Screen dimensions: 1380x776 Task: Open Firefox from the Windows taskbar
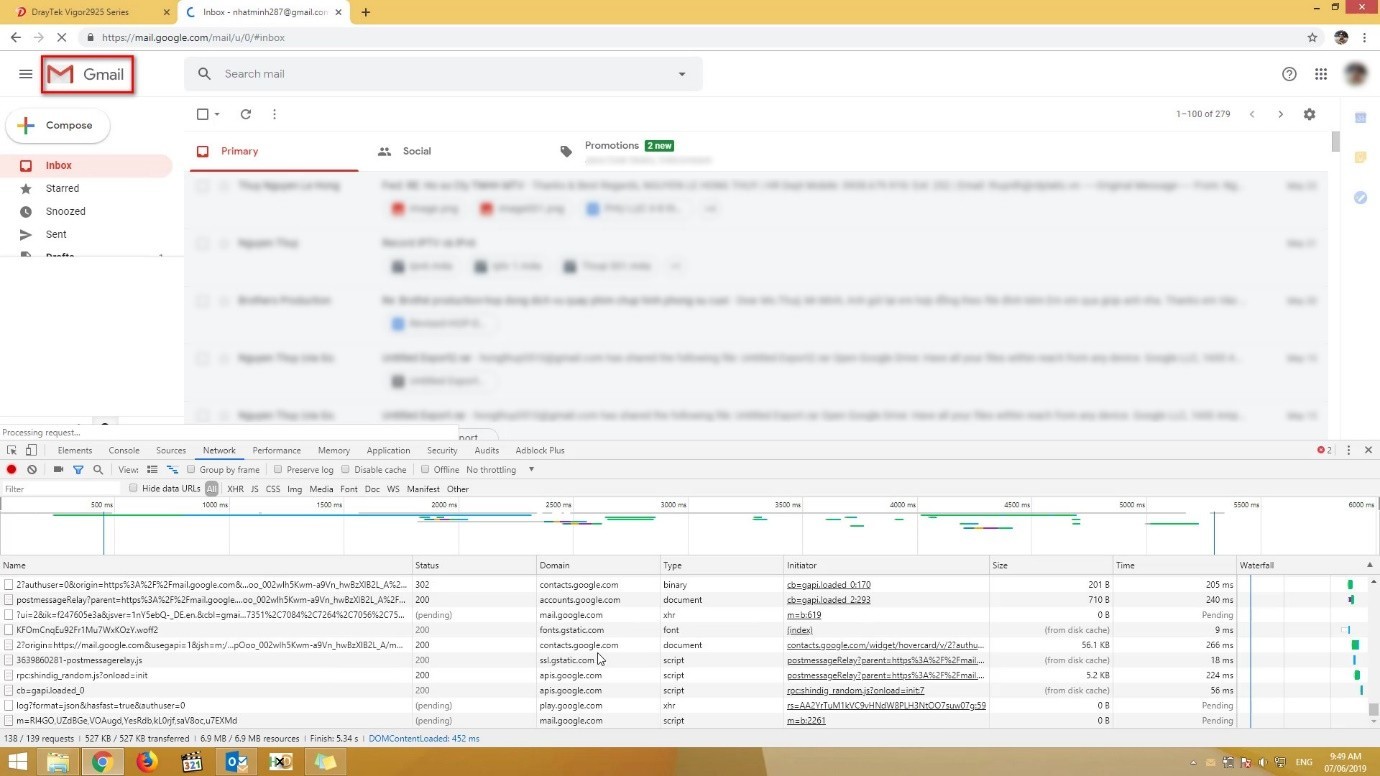[x=146, y=762]
